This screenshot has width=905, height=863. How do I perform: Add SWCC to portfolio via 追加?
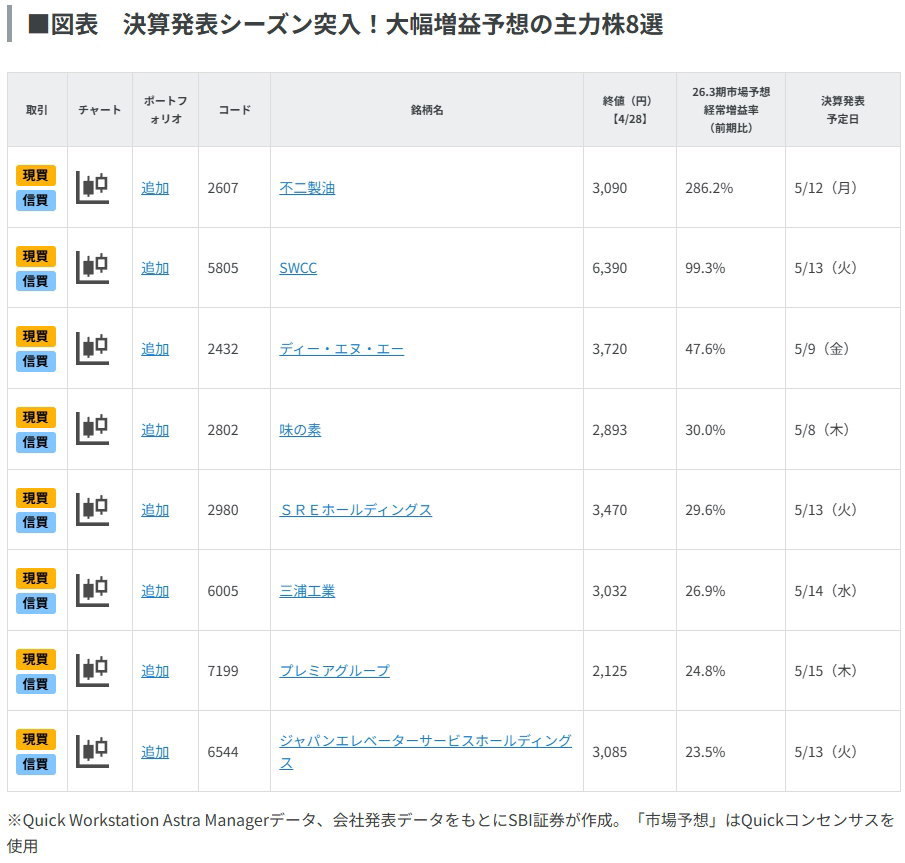click(155, 268)
